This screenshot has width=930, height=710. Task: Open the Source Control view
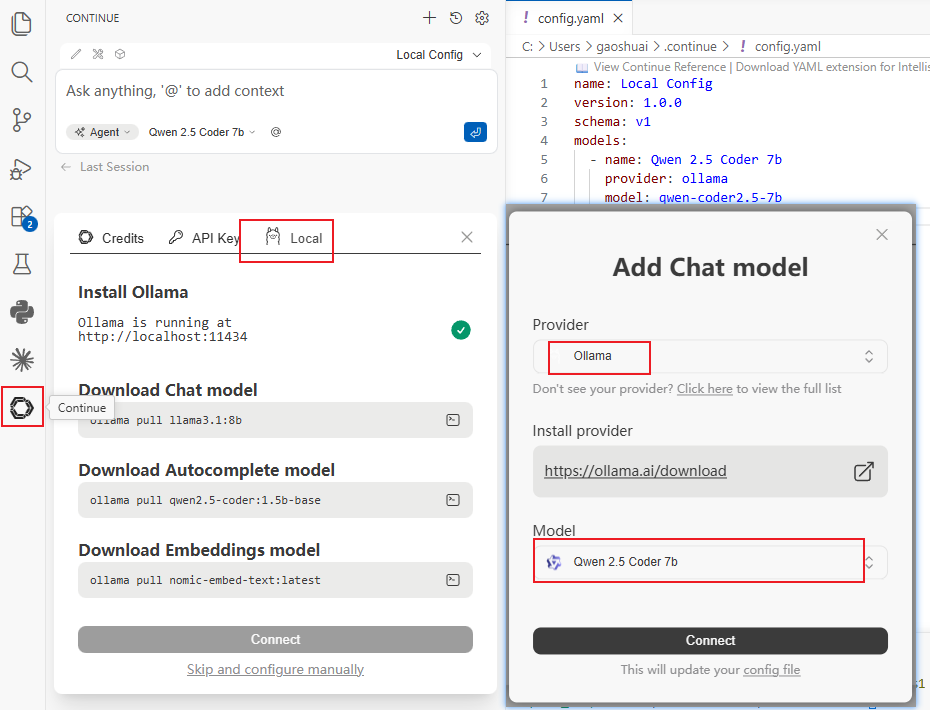(x=22, y=120)
